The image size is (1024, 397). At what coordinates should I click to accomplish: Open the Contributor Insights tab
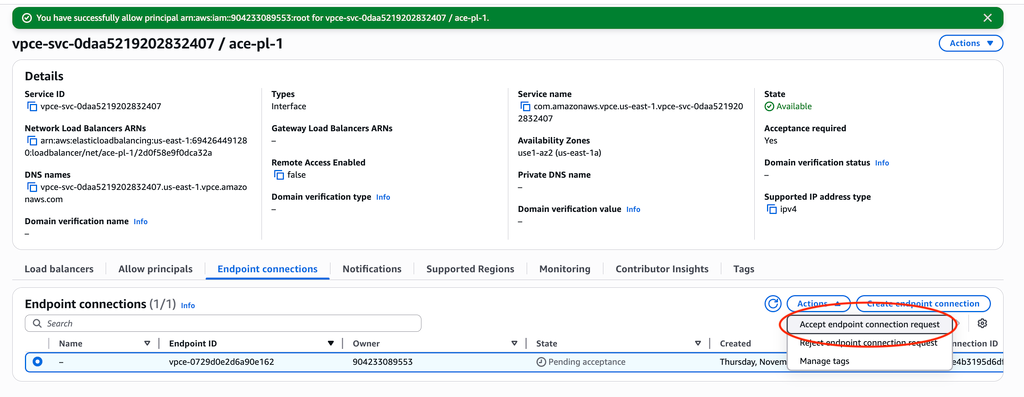pyautogui.click(x=662, y=269)
